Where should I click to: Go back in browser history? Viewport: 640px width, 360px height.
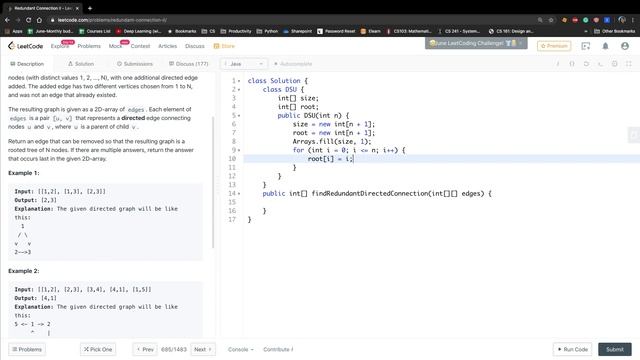coord(7,20)
